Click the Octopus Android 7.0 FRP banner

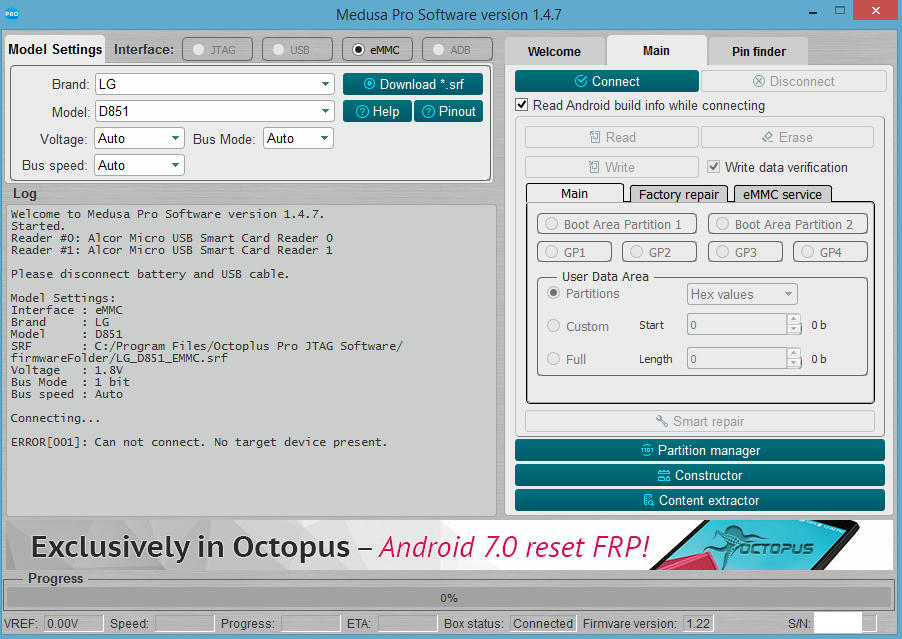[x=449, y=545]
